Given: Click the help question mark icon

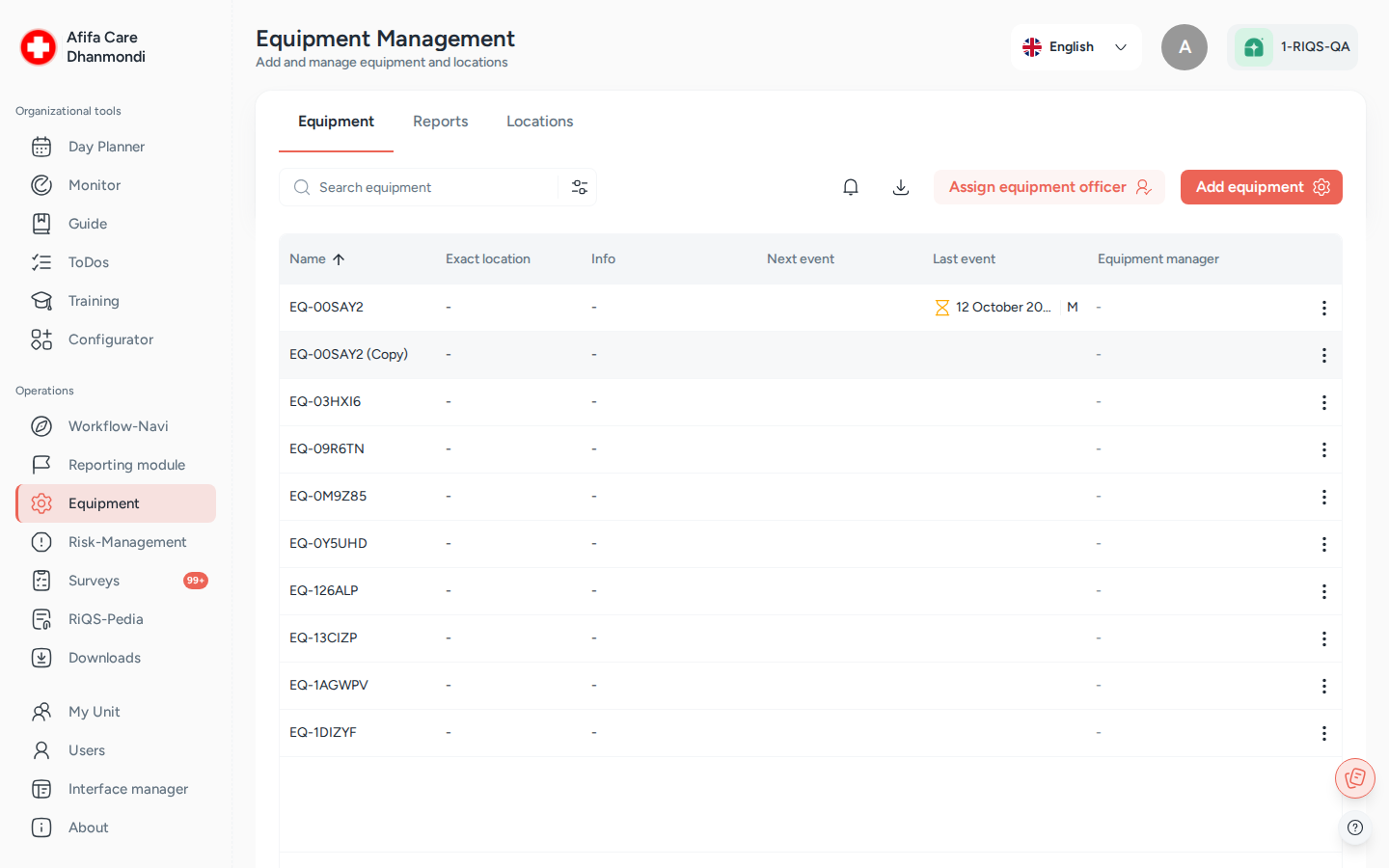Looking at the screenshot, I should (1355, 827).
